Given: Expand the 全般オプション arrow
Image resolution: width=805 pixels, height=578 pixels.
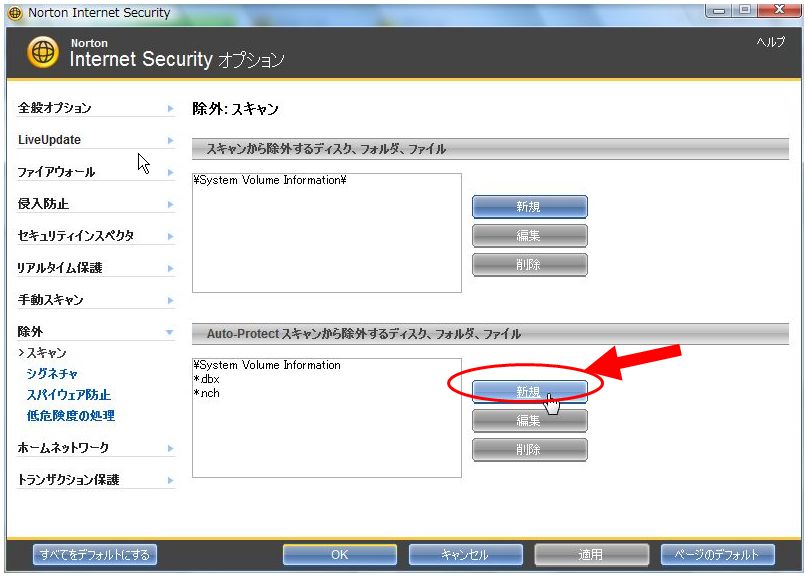Looking at the screenshot, I should pyautogui.click(x=170, y=108).
